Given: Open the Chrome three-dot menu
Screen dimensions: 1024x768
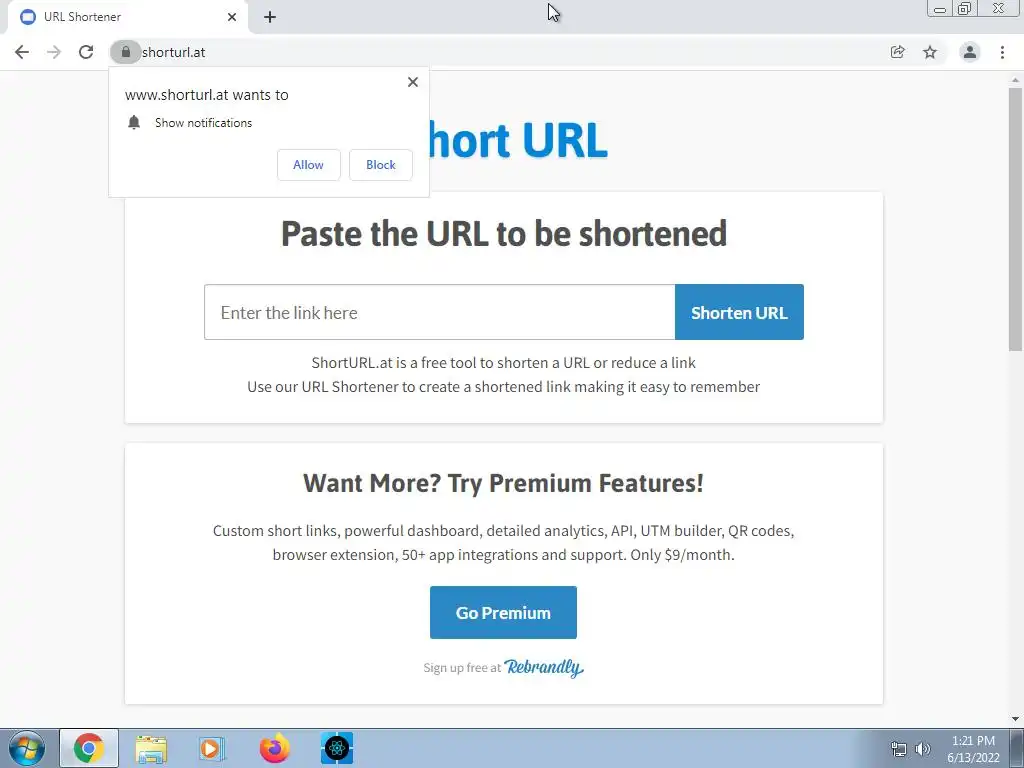Looking at the screenshot, I should pos(1002,52).
